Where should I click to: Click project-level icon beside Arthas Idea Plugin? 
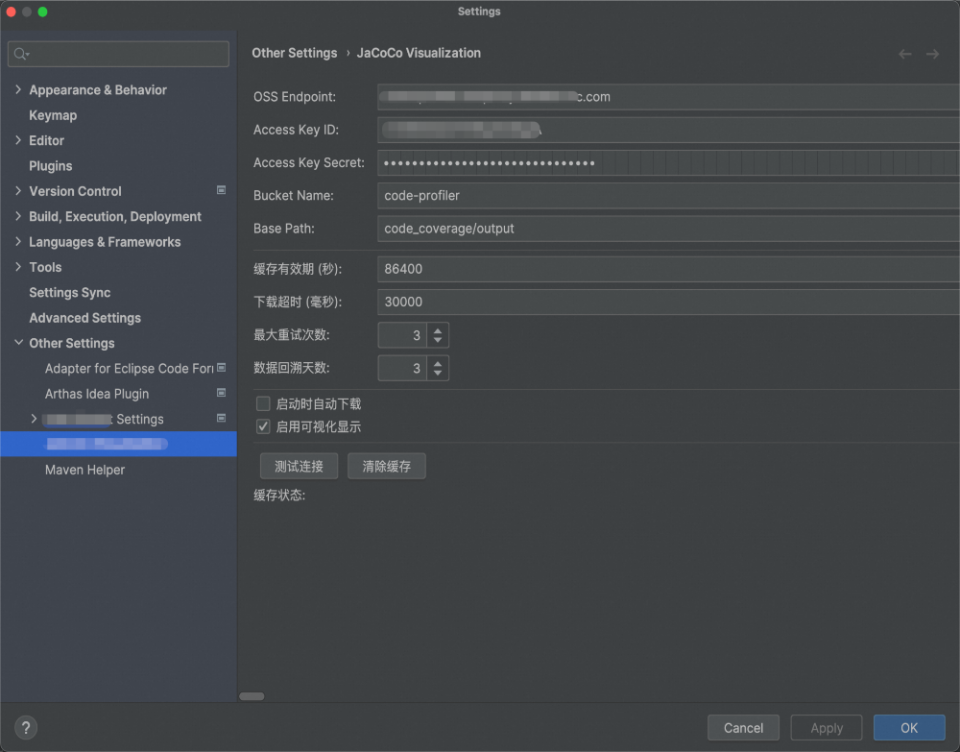(x=222, y=393)
